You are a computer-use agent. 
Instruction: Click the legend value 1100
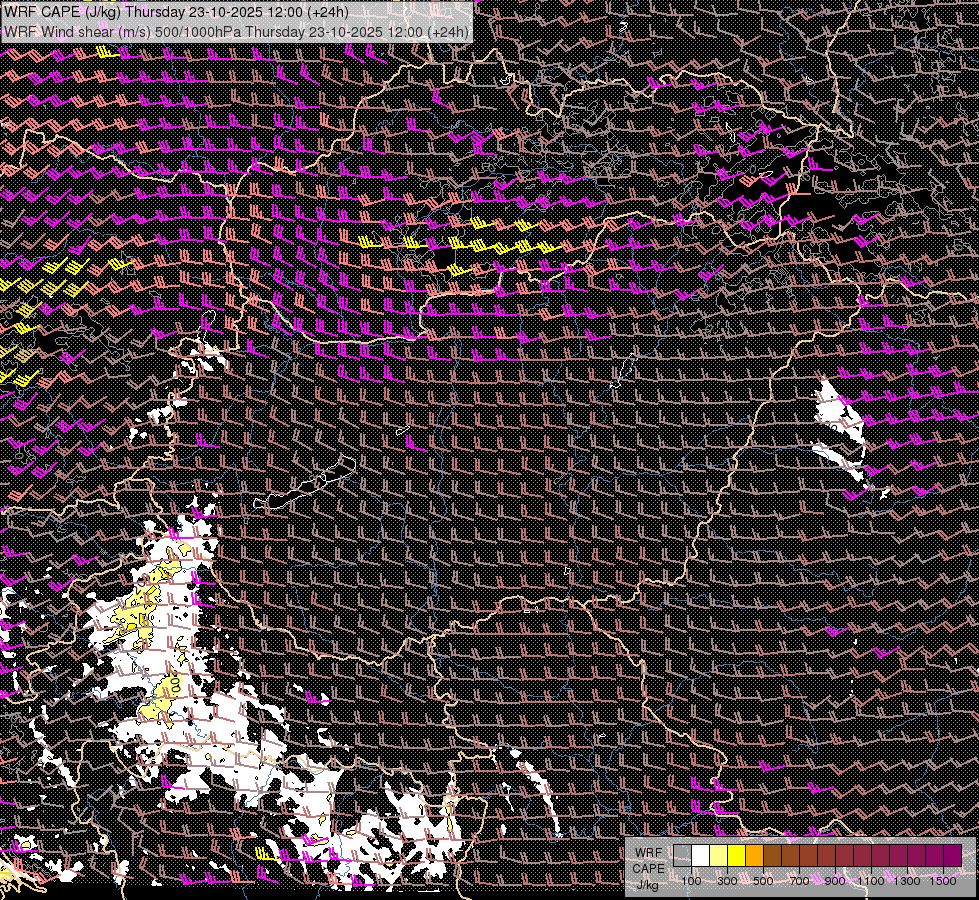[x=871, y=881]
